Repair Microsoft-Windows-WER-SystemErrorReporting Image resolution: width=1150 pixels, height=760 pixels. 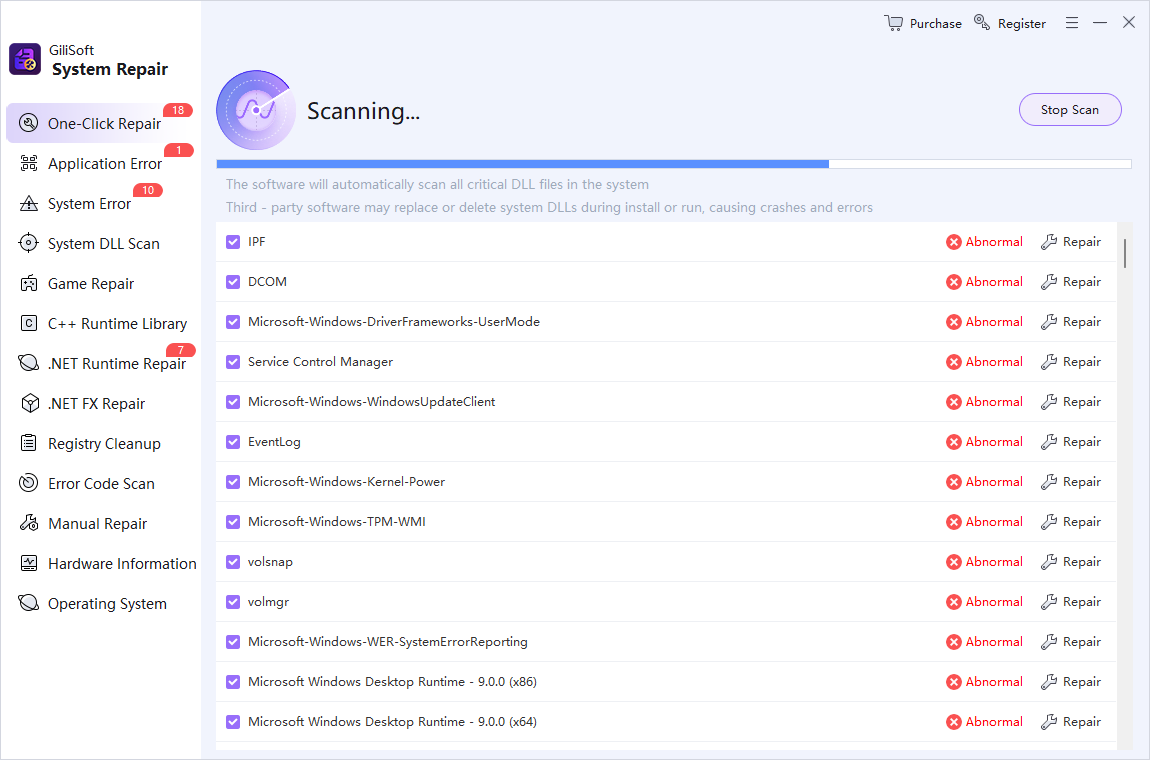point(1071,642)
